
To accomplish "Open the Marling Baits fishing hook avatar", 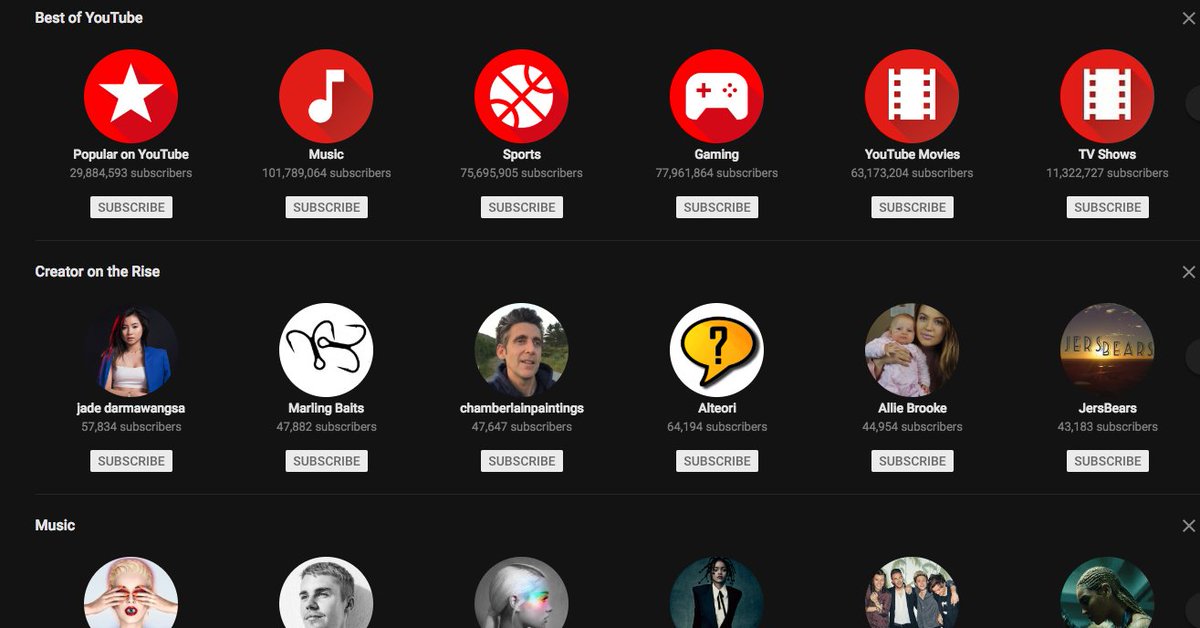I will [326, 351].
